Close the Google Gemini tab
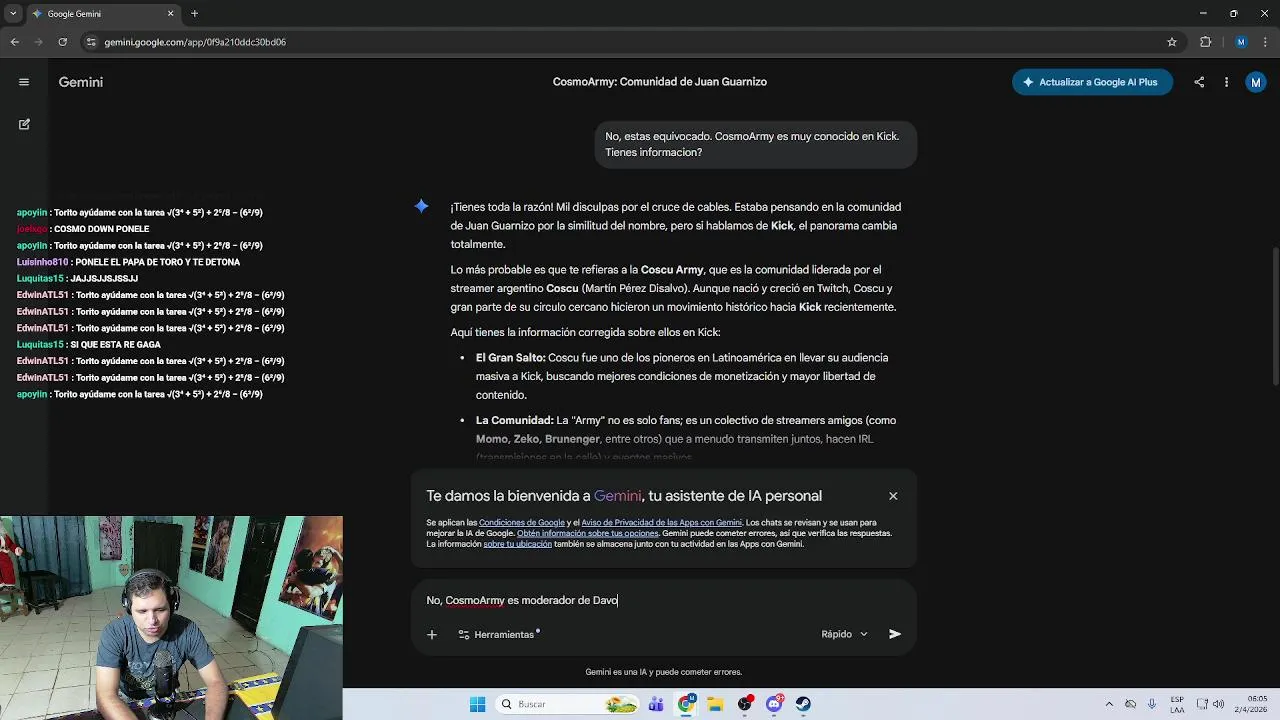The image size is (1280, 720). (170, 14)
